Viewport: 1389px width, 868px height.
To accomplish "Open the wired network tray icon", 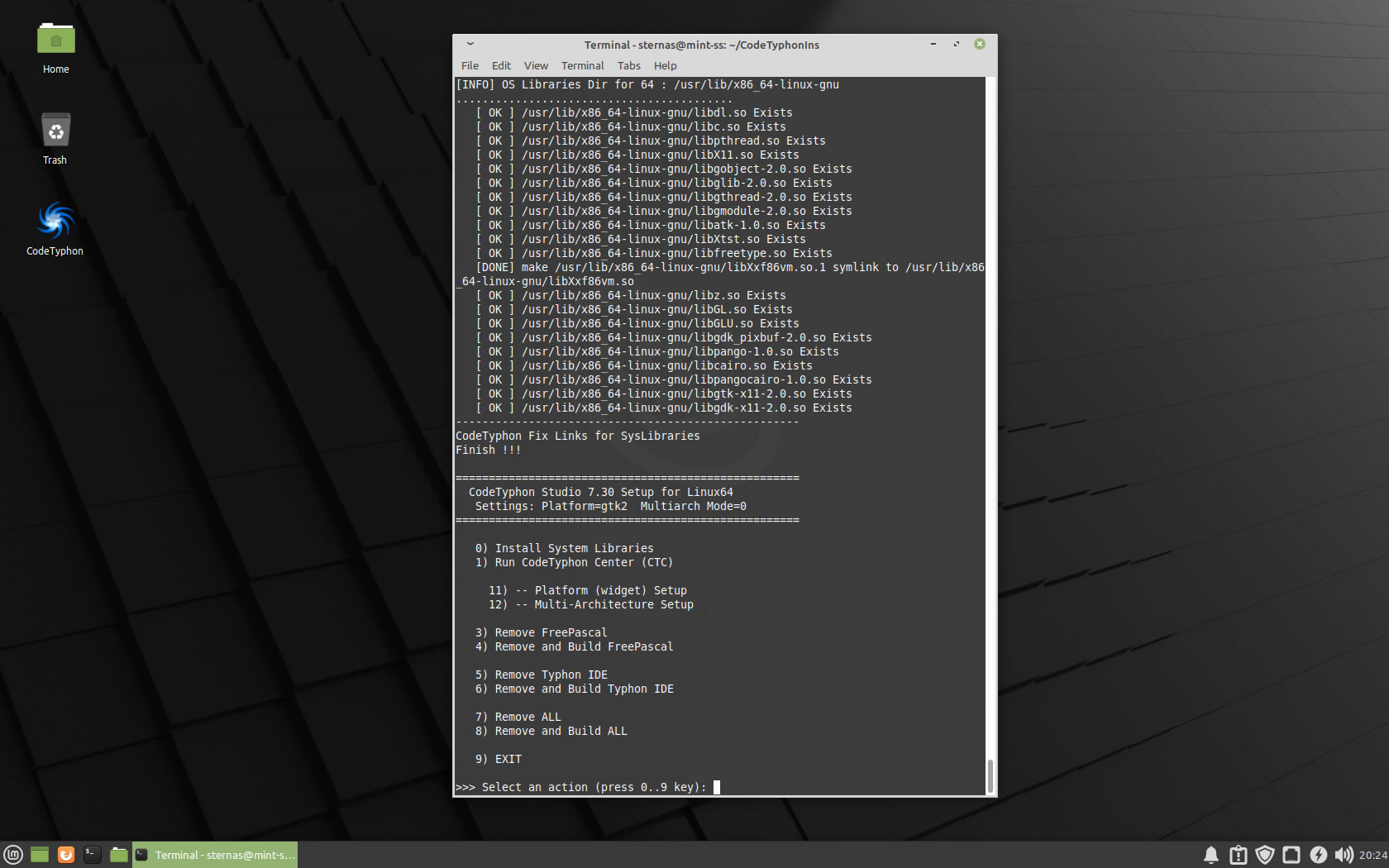I will click(x=1291, y=855).
